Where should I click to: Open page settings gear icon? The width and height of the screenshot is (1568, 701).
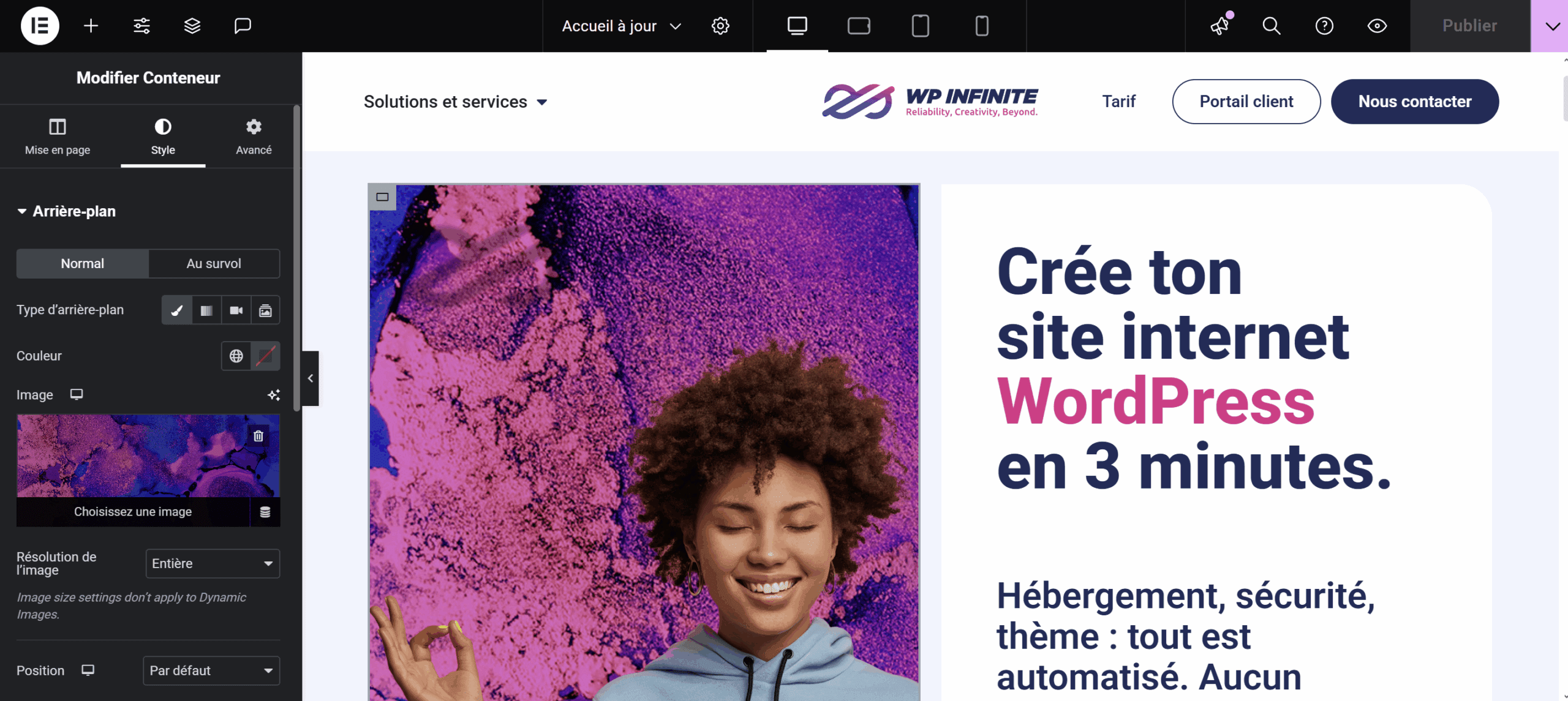pyautogui.click(x=720, y=26)
